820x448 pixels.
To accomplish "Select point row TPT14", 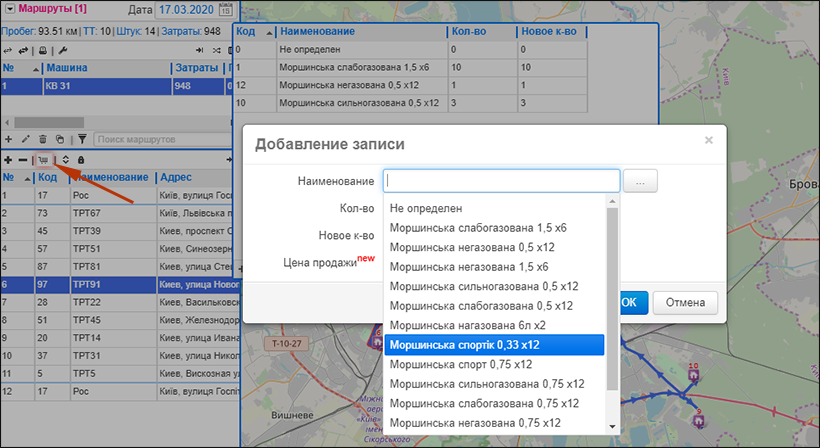I will pos(119,338).
